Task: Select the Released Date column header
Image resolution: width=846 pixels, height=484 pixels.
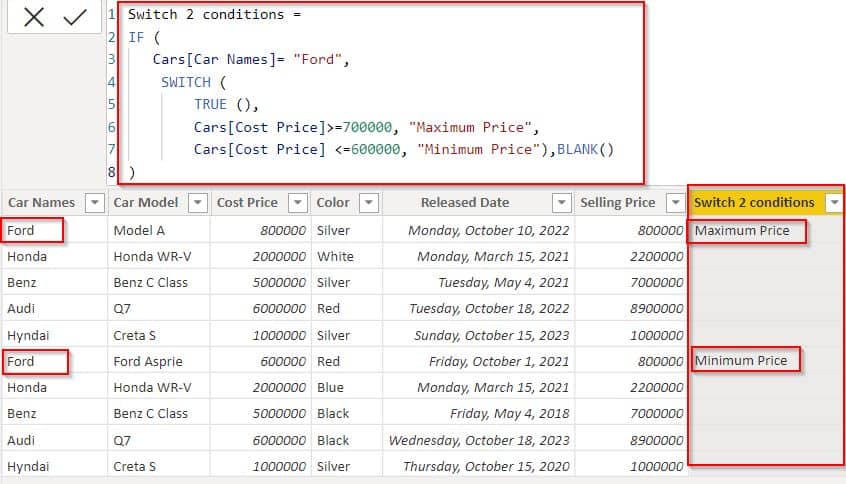Action: [x=465, y=203]
